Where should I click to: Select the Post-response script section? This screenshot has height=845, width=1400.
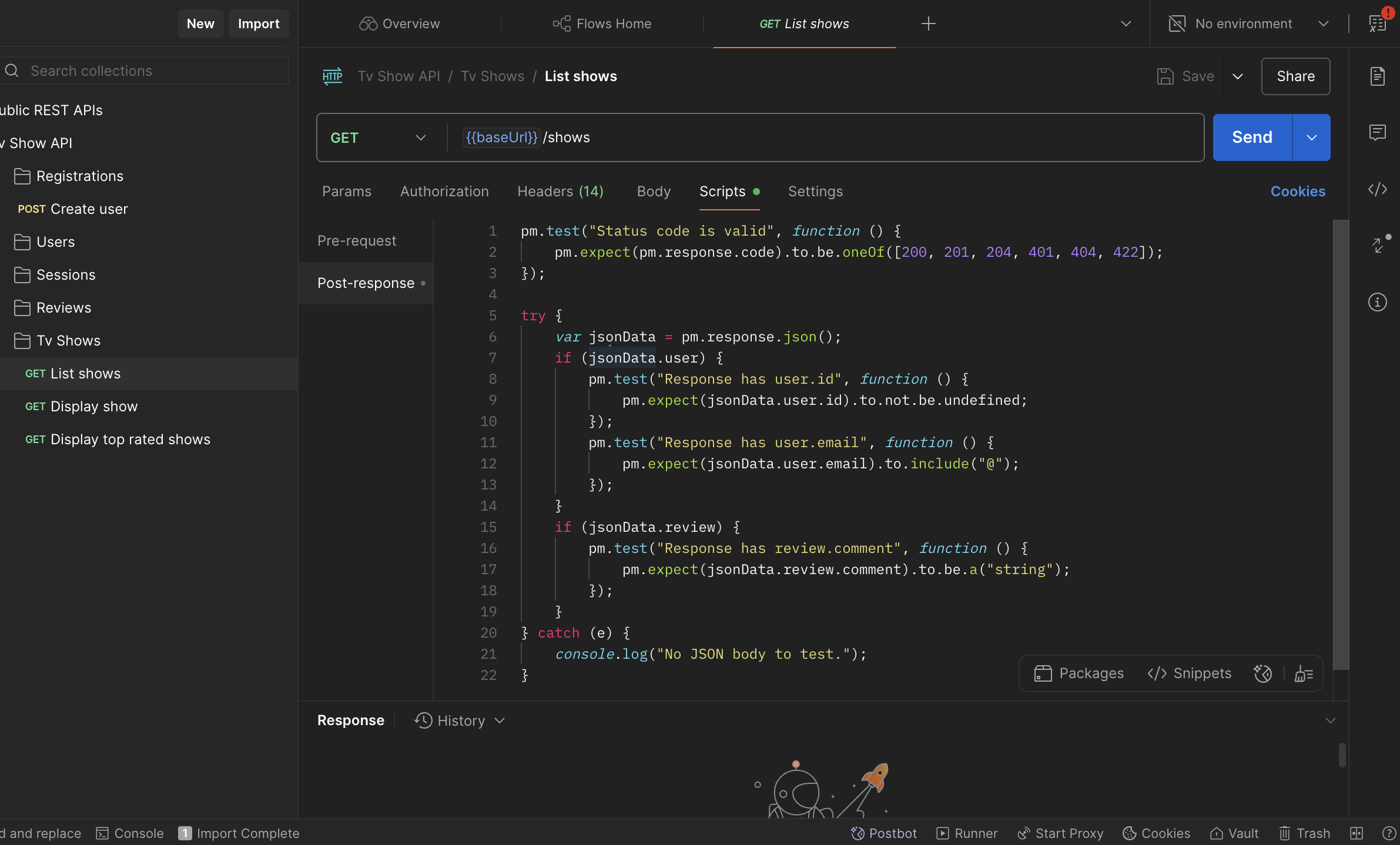point(366,283)
